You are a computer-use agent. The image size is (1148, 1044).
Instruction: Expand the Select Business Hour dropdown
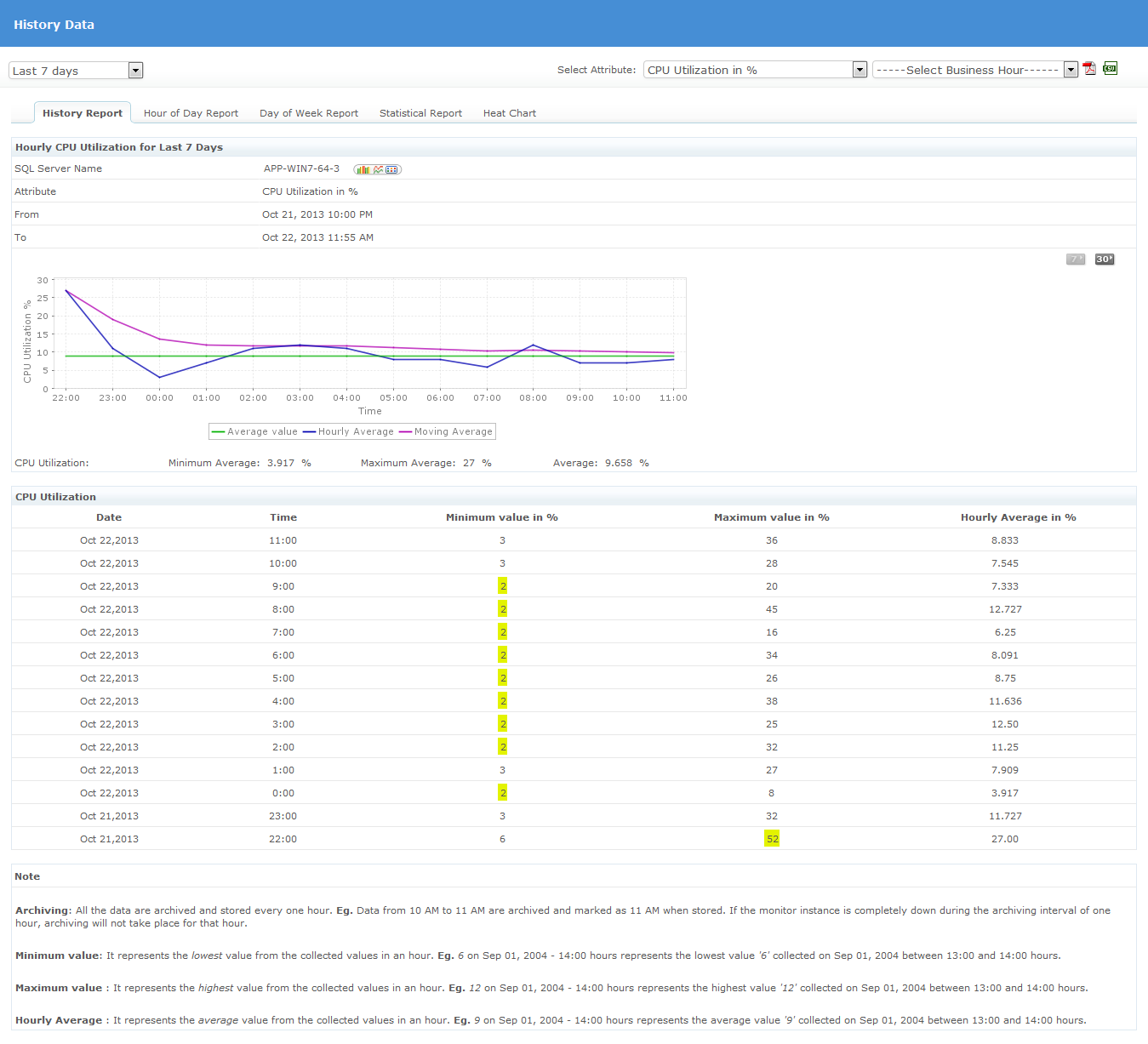pyautogui.click(x=975, y=70)
